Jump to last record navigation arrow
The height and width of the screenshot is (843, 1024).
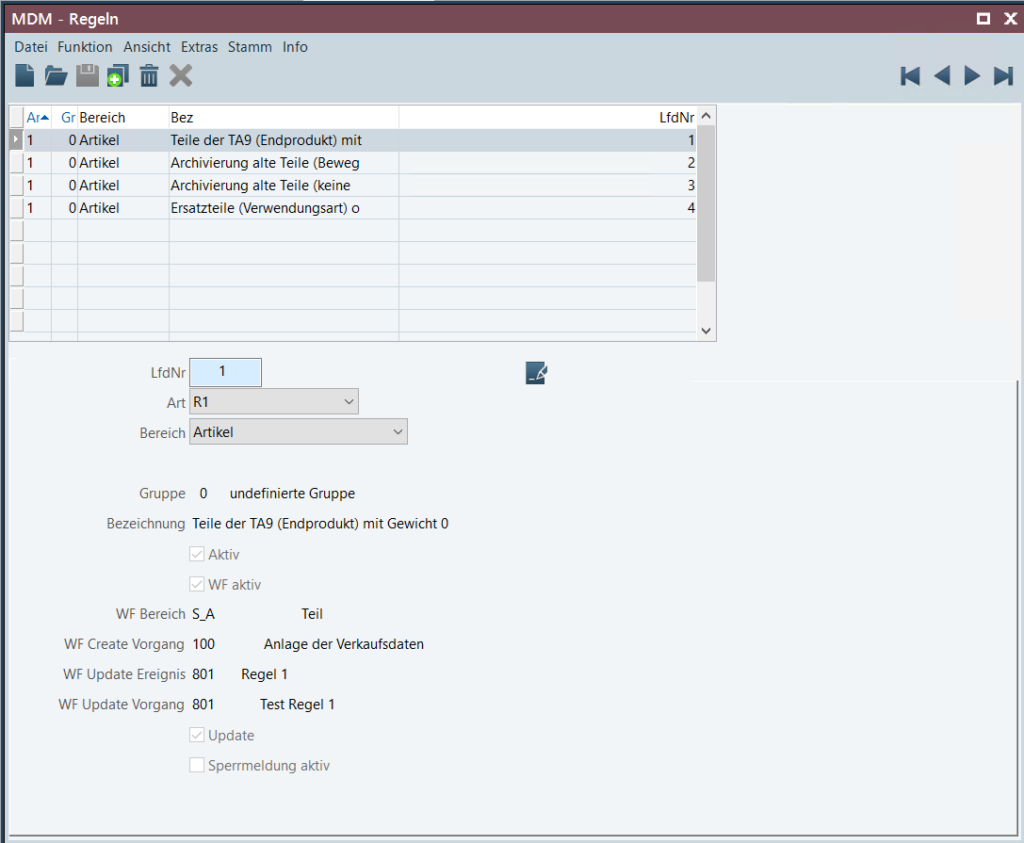click(x=1003, y=76)
